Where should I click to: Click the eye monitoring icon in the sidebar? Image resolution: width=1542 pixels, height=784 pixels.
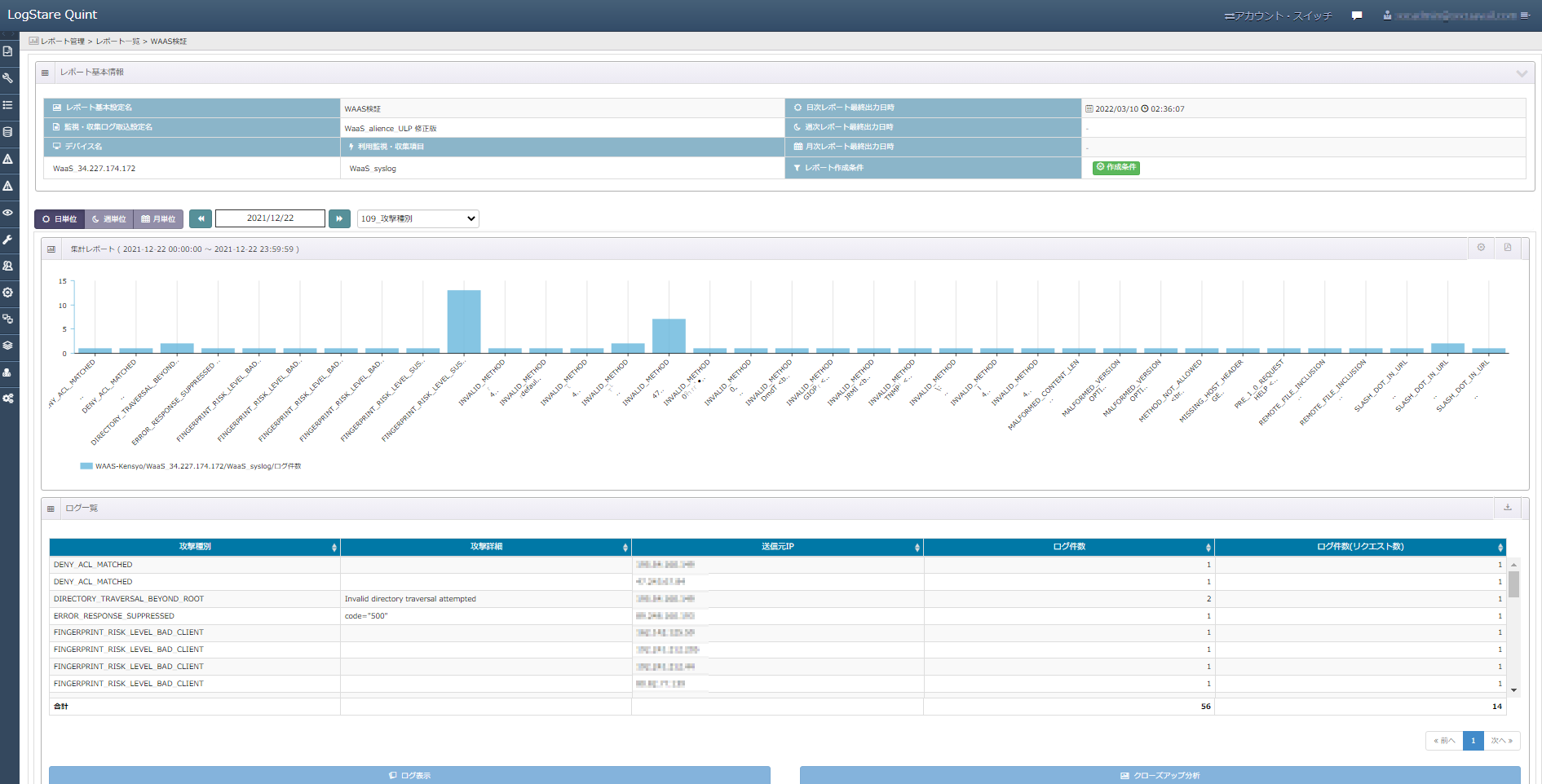coord(8,214)
